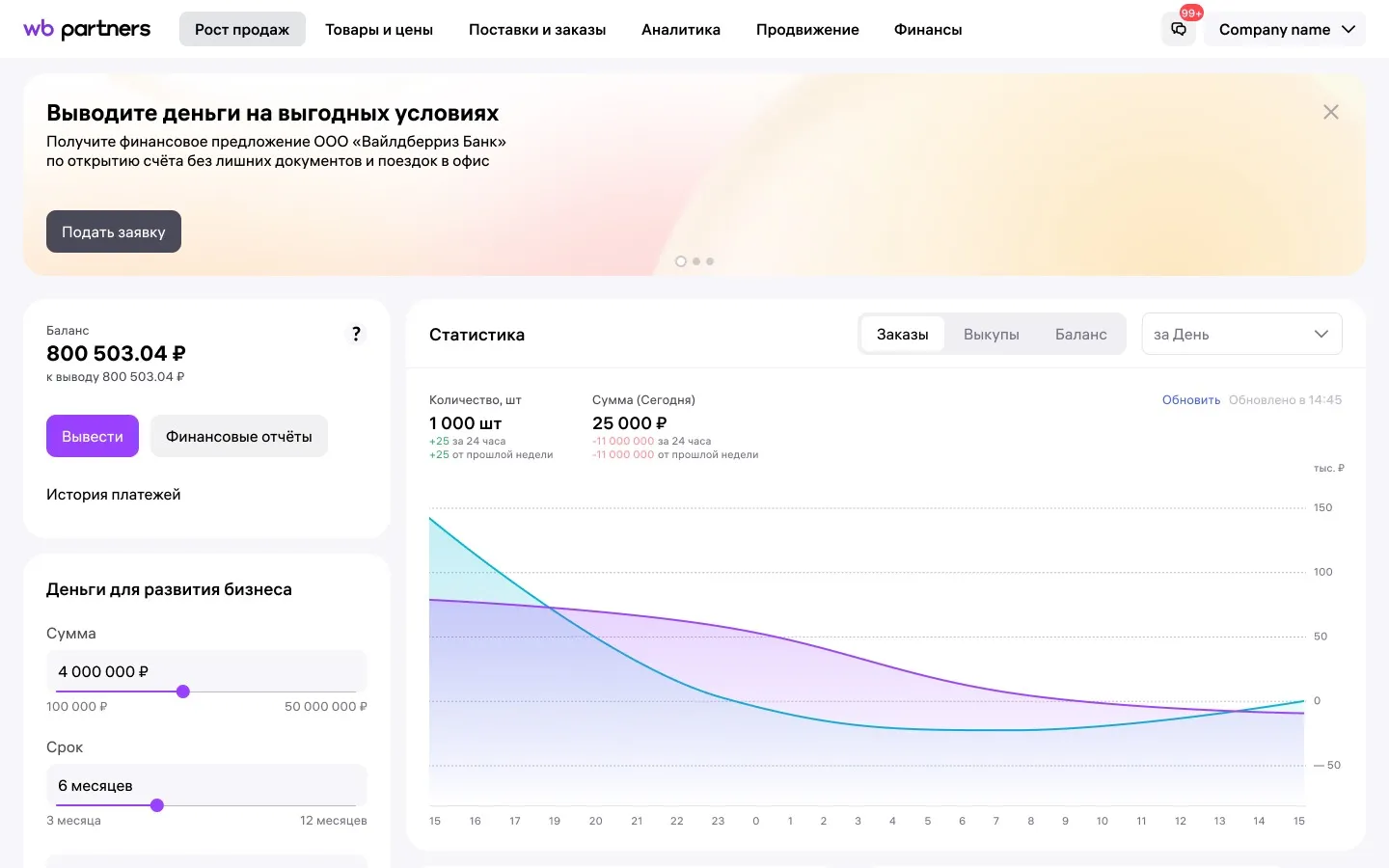
Task: Select the third banner carousel dot
Action: (710, 261)
